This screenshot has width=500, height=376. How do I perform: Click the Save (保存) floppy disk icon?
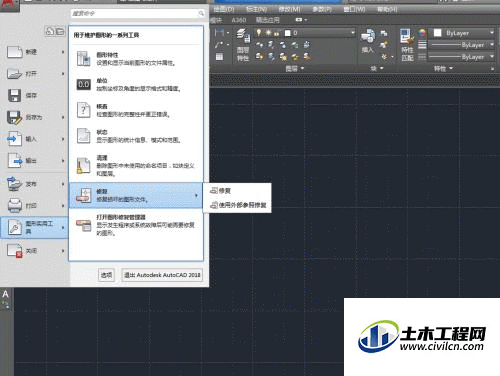tap(14, 95)
